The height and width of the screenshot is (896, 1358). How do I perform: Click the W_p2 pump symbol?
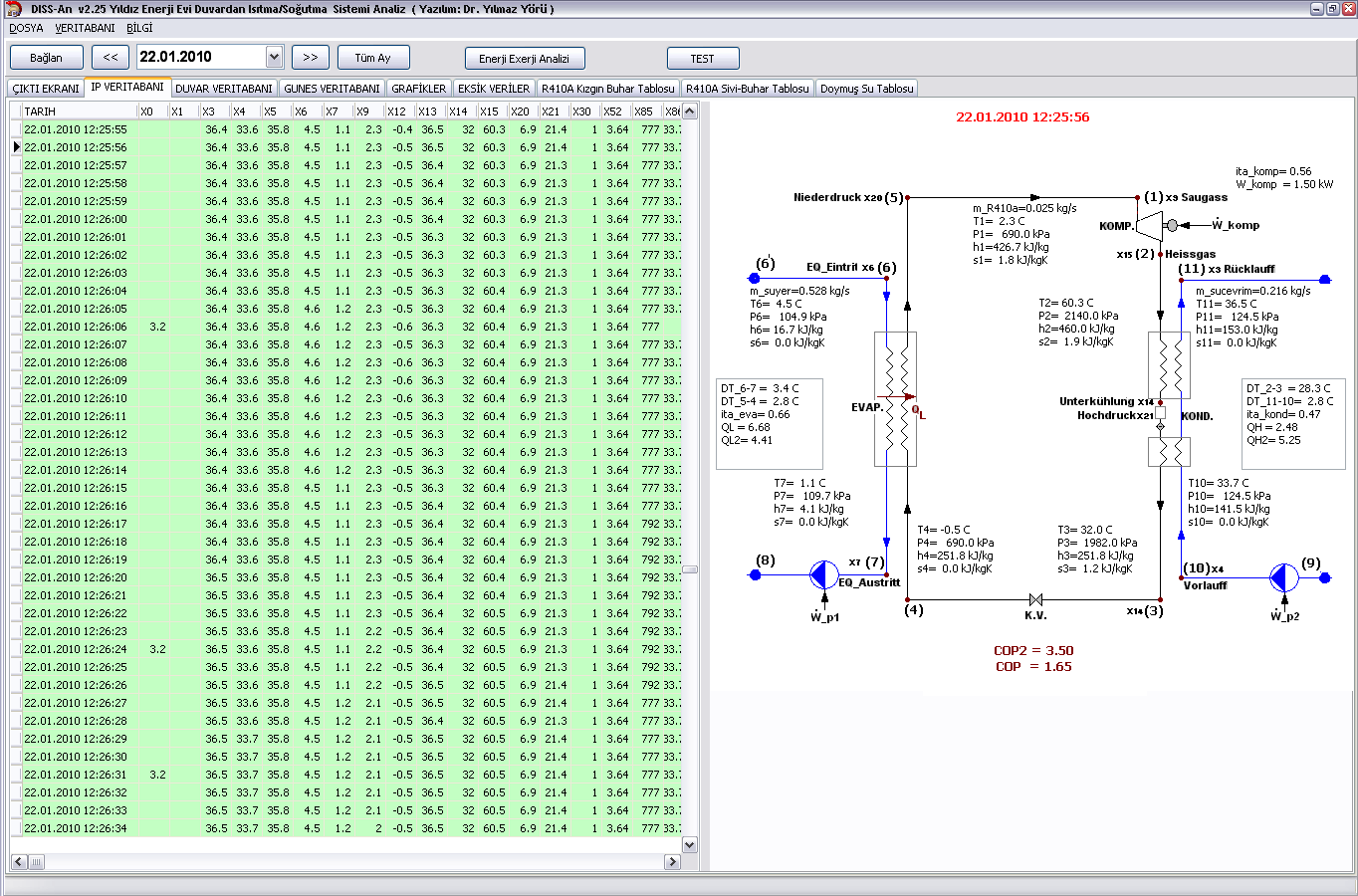tap(1283, 577)
